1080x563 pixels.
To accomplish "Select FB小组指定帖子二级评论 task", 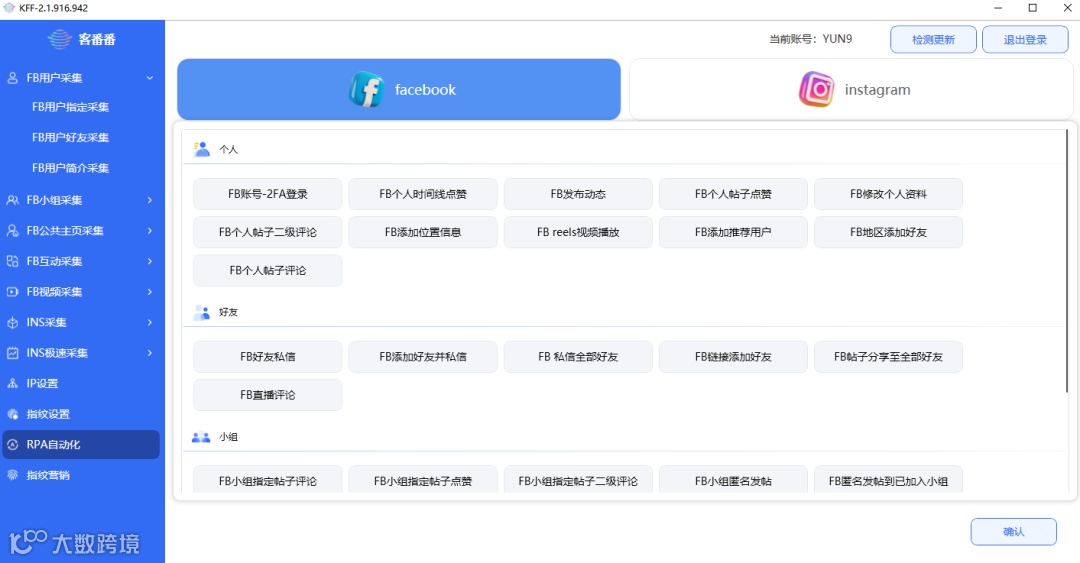I will [578, 480].
